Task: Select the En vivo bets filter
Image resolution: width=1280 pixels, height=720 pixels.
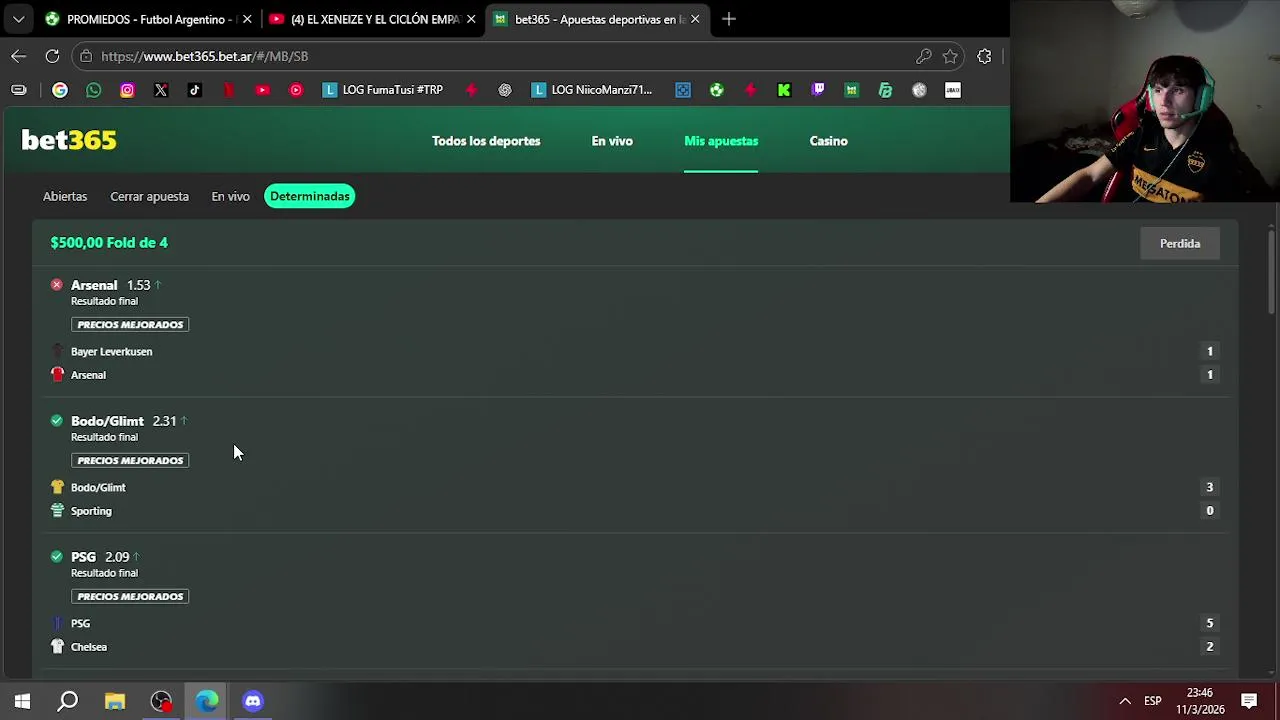Action: point(230,196)
